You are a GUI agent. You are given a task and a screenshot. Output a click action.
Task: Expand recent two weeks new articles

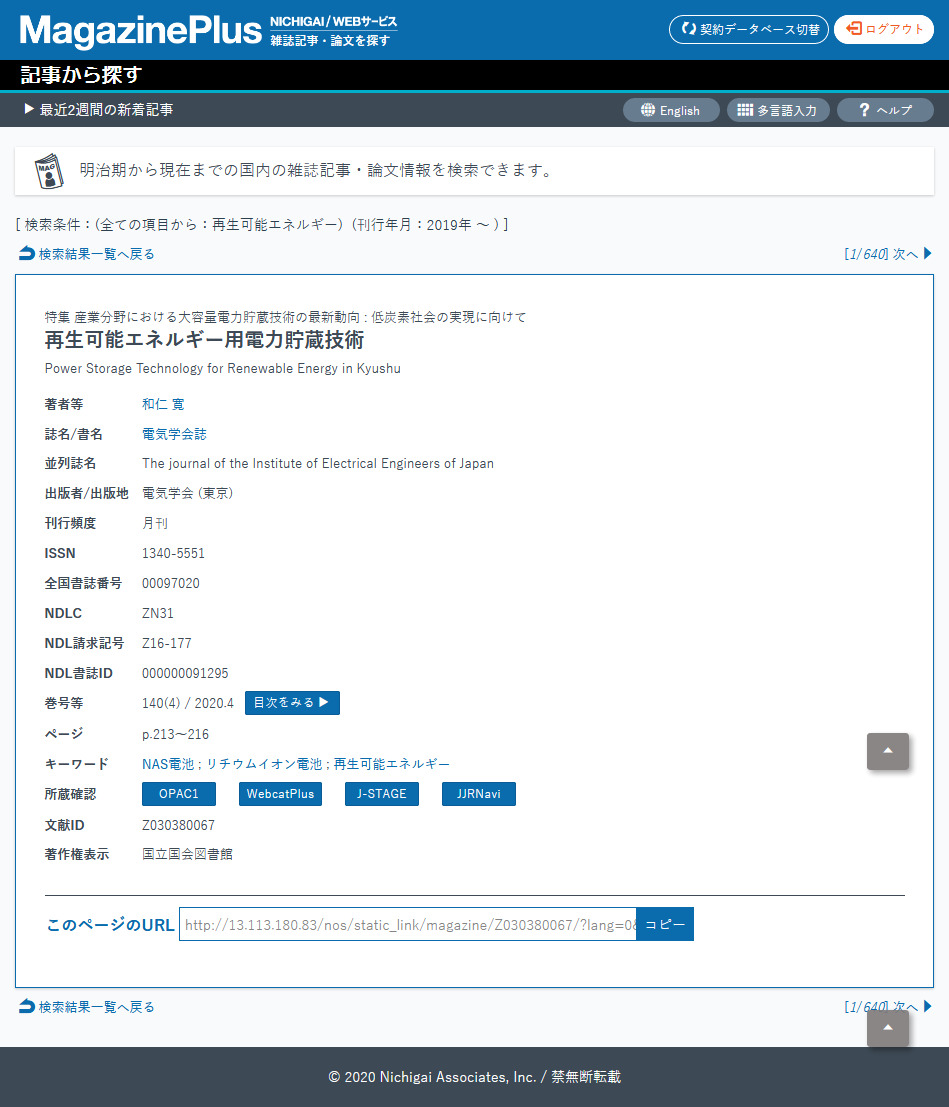[x=98, y=110]
